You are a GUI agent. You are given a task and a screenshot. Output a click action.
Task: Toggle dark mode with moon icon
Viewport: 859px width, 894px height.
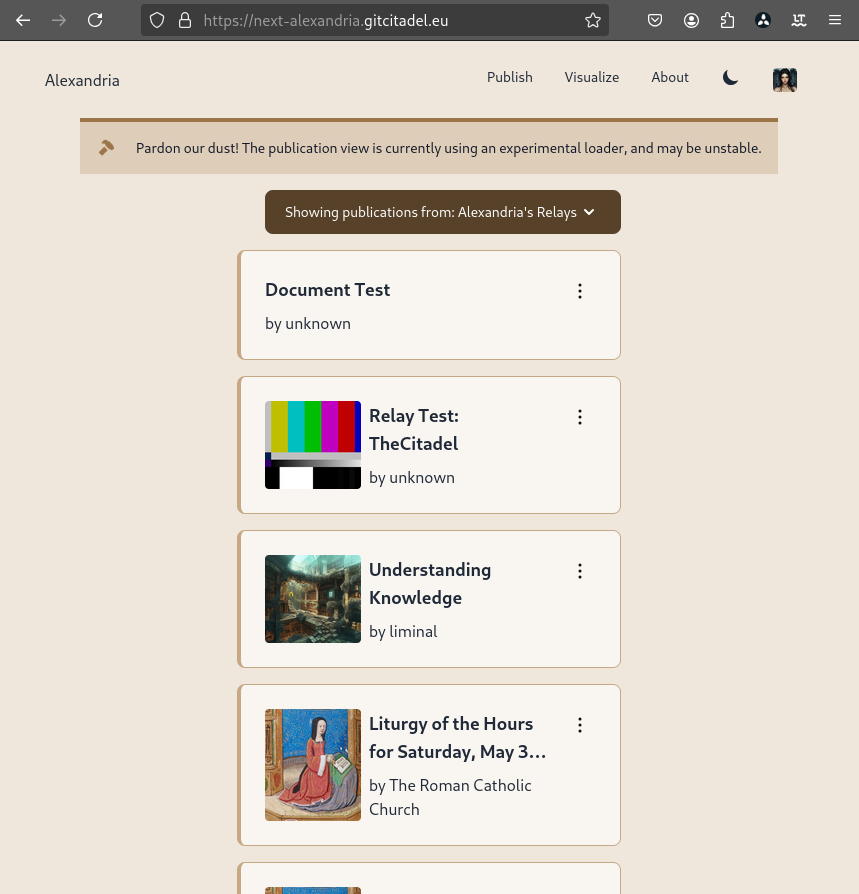pos(731,78)
